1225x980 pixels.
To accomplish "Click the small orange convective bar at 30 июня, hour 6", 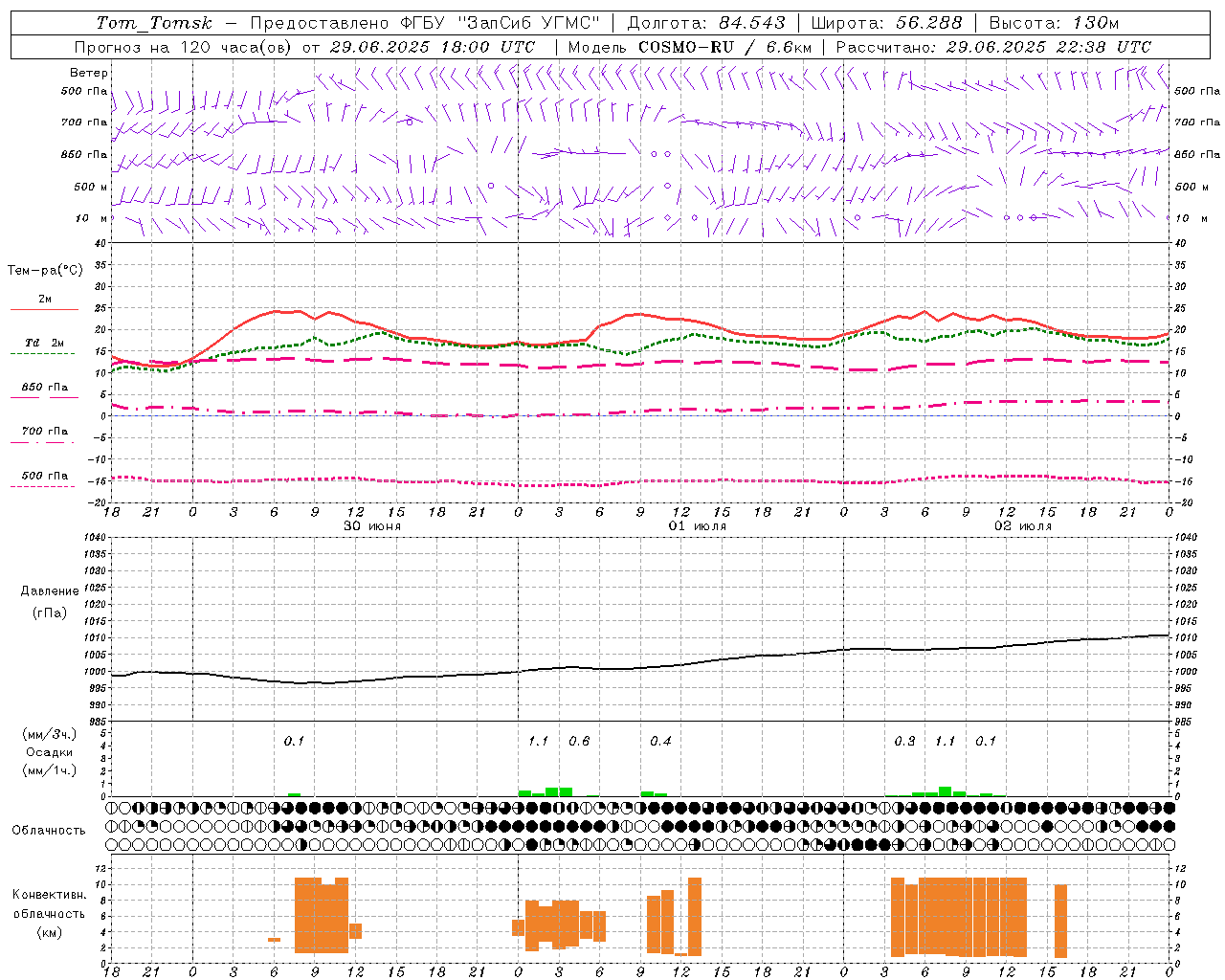I will coord(274,940).
